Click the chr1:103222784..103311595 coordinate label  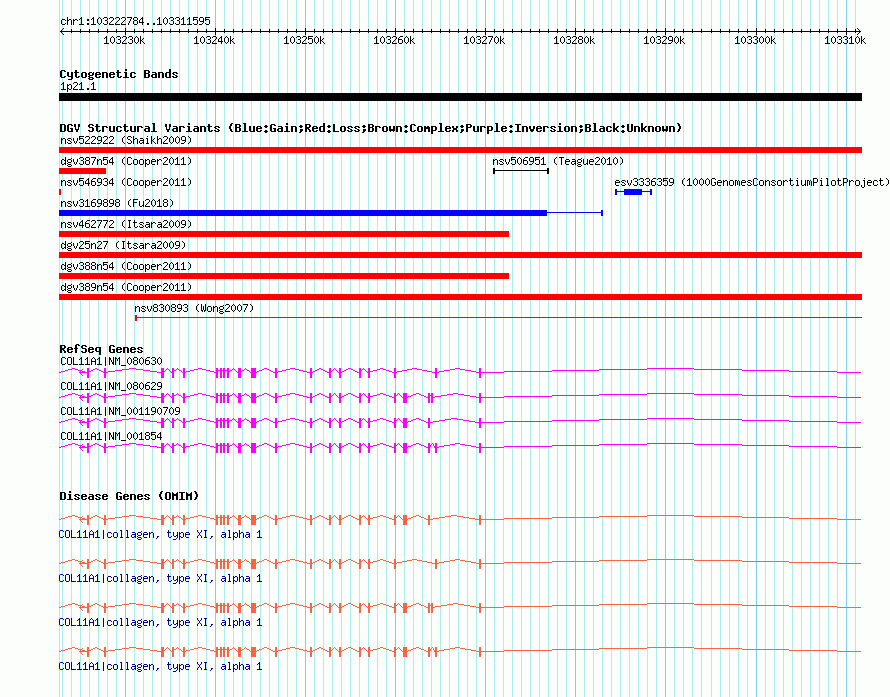pyautogui.click(x=135, y=21)
